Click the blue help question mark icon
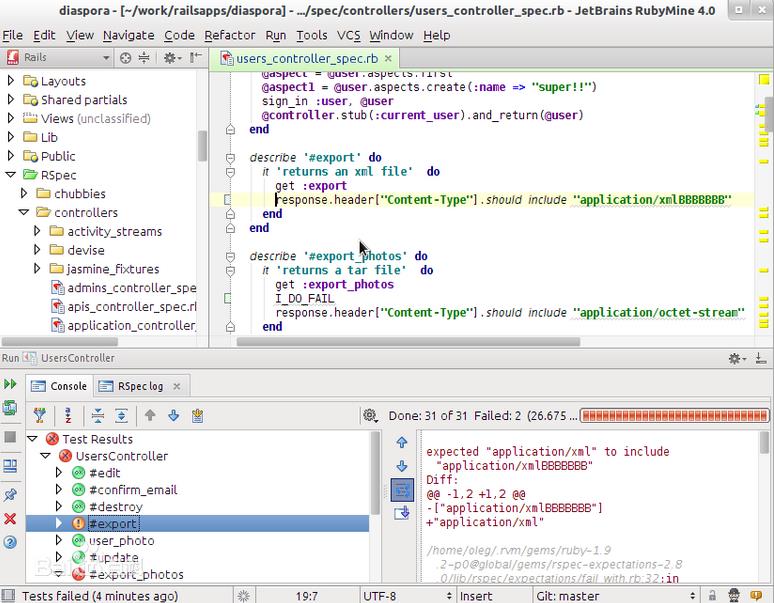 click(x=10, y=543)
